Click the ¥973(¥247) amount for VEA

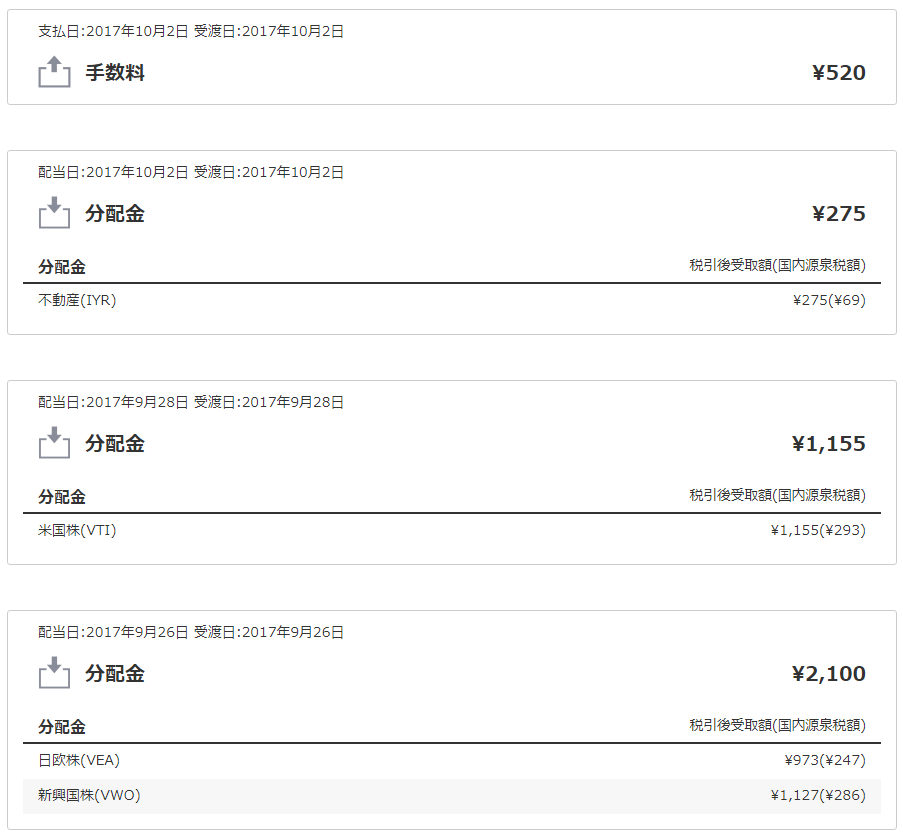click(825, 760)
